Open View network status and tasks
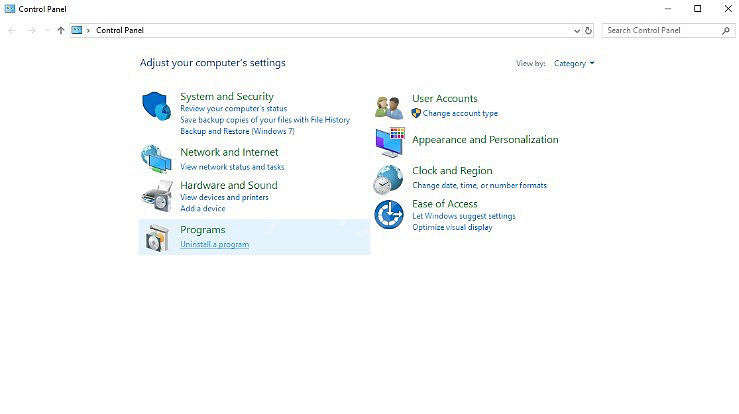This screenshot has height=414, width=739. click(232, 167)
